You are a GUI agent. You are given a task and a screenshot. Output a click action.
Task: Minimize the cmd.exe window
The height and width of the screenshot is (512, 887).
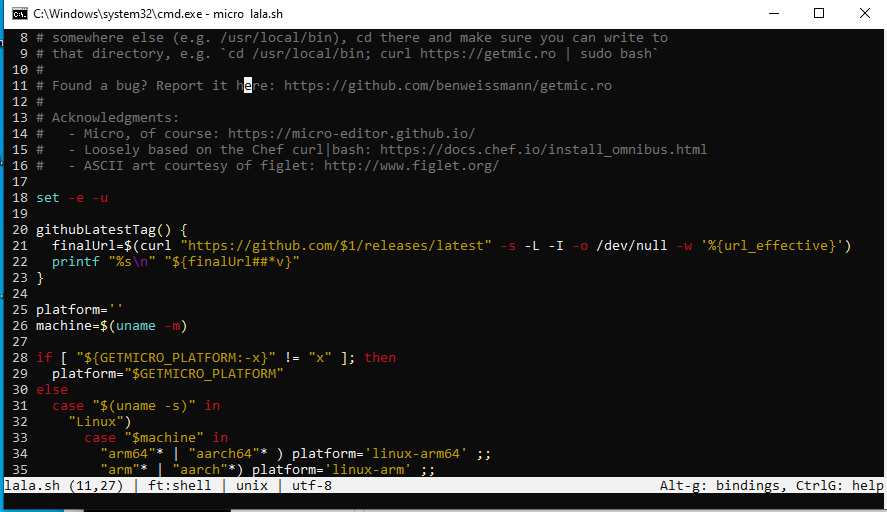(774, 14)
